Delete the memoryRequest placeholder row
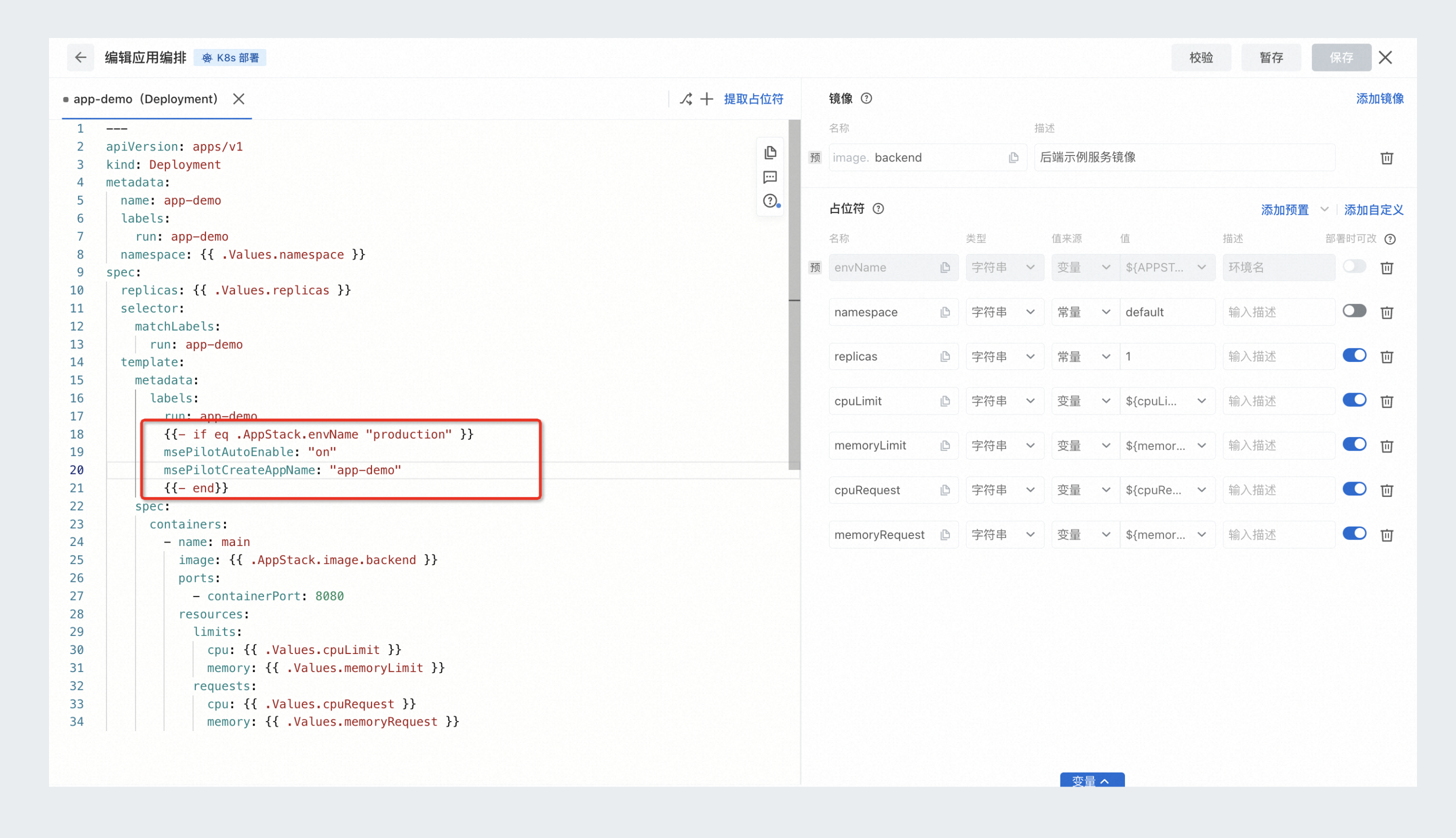Image resolution: width=1456 pixels, height=838 pixels. (1387, 534)
